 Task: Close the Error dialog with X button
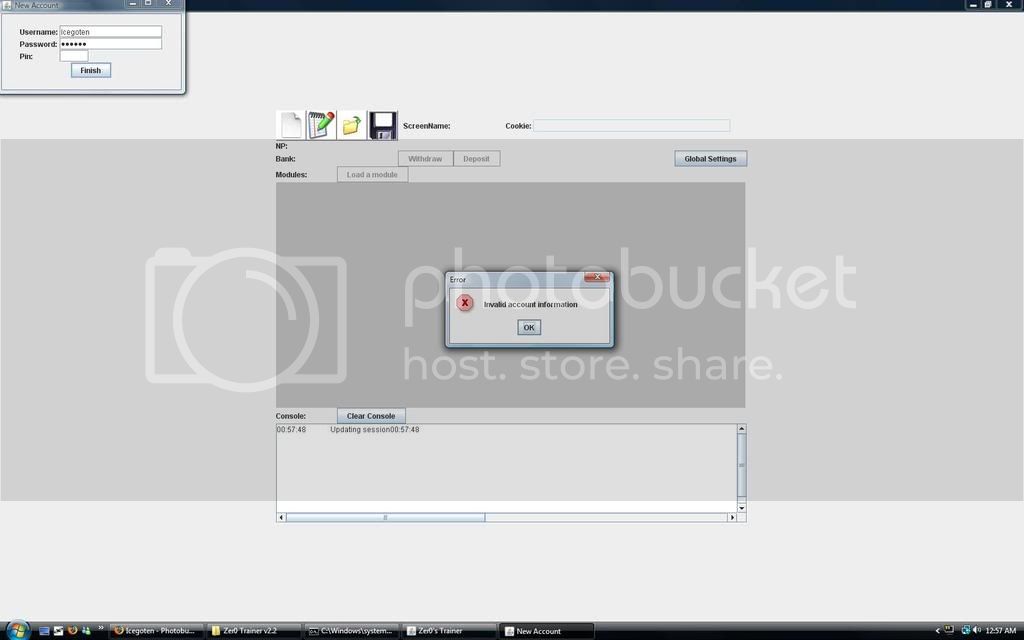click(x=597, y=278)
